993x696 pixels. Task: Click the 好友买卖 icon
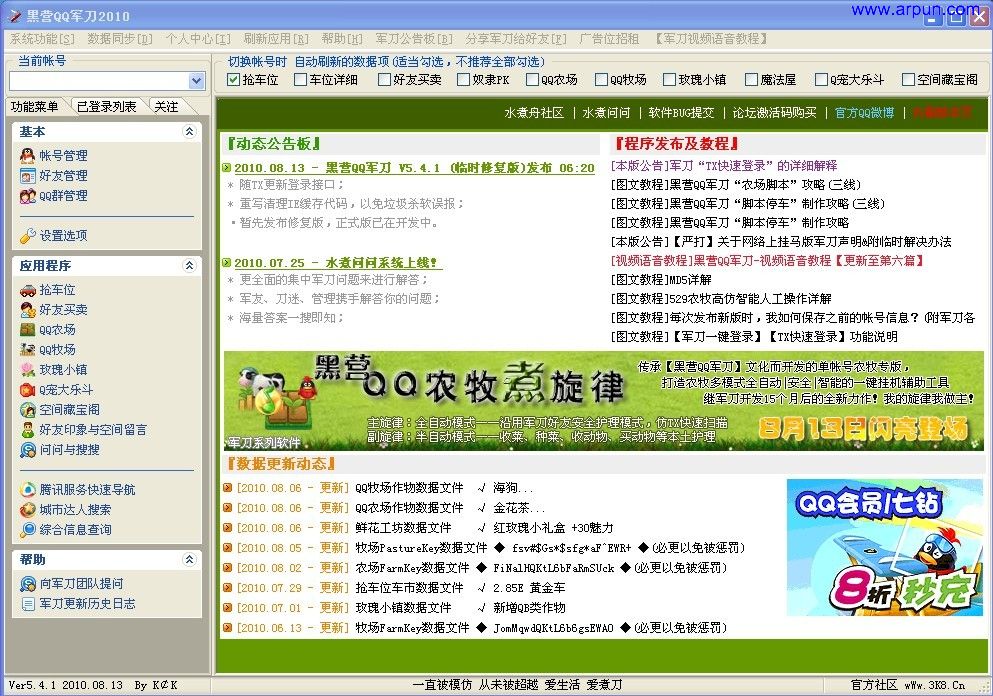tap(28, 310)
